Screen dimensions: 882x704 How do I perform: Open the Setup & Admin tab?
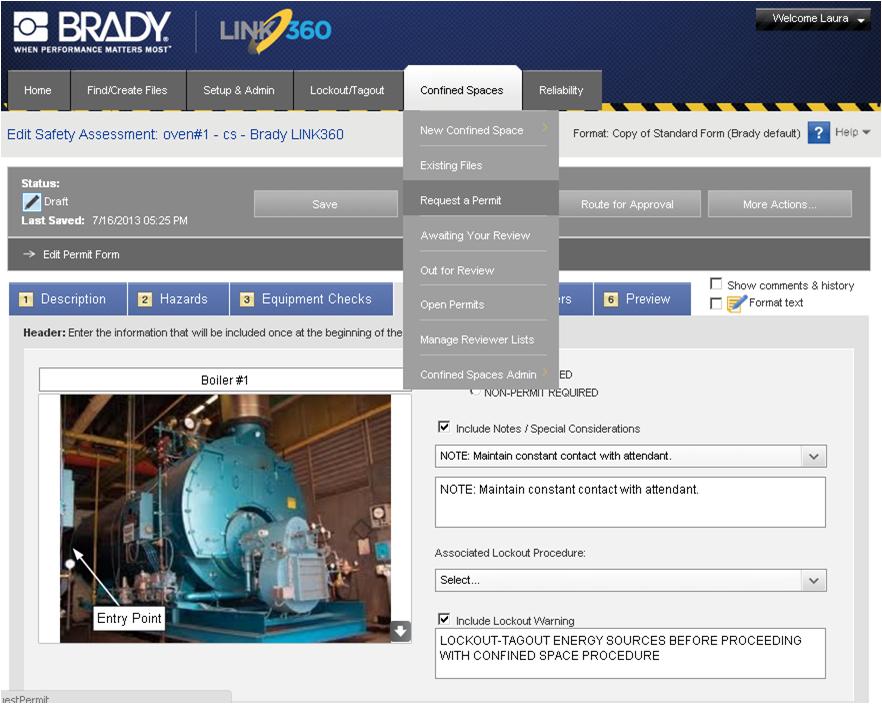239,90
